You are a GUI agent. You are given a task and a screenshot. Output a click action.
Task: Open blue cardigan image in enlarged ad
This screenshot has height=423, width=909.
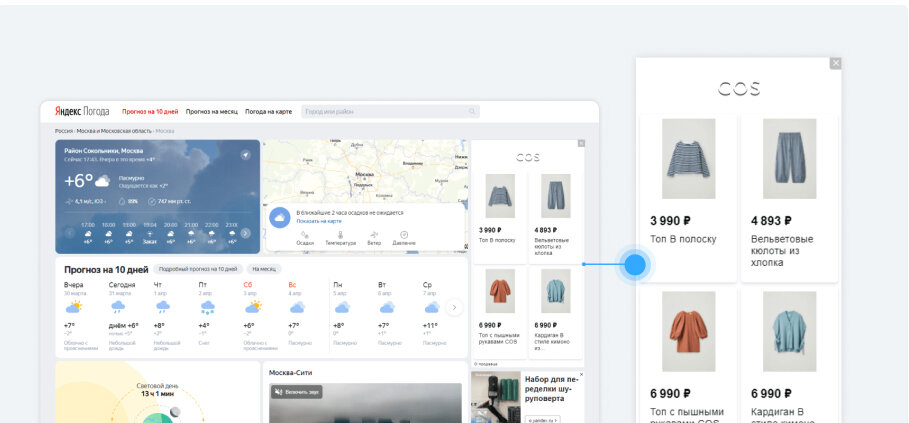click(790, 331)
